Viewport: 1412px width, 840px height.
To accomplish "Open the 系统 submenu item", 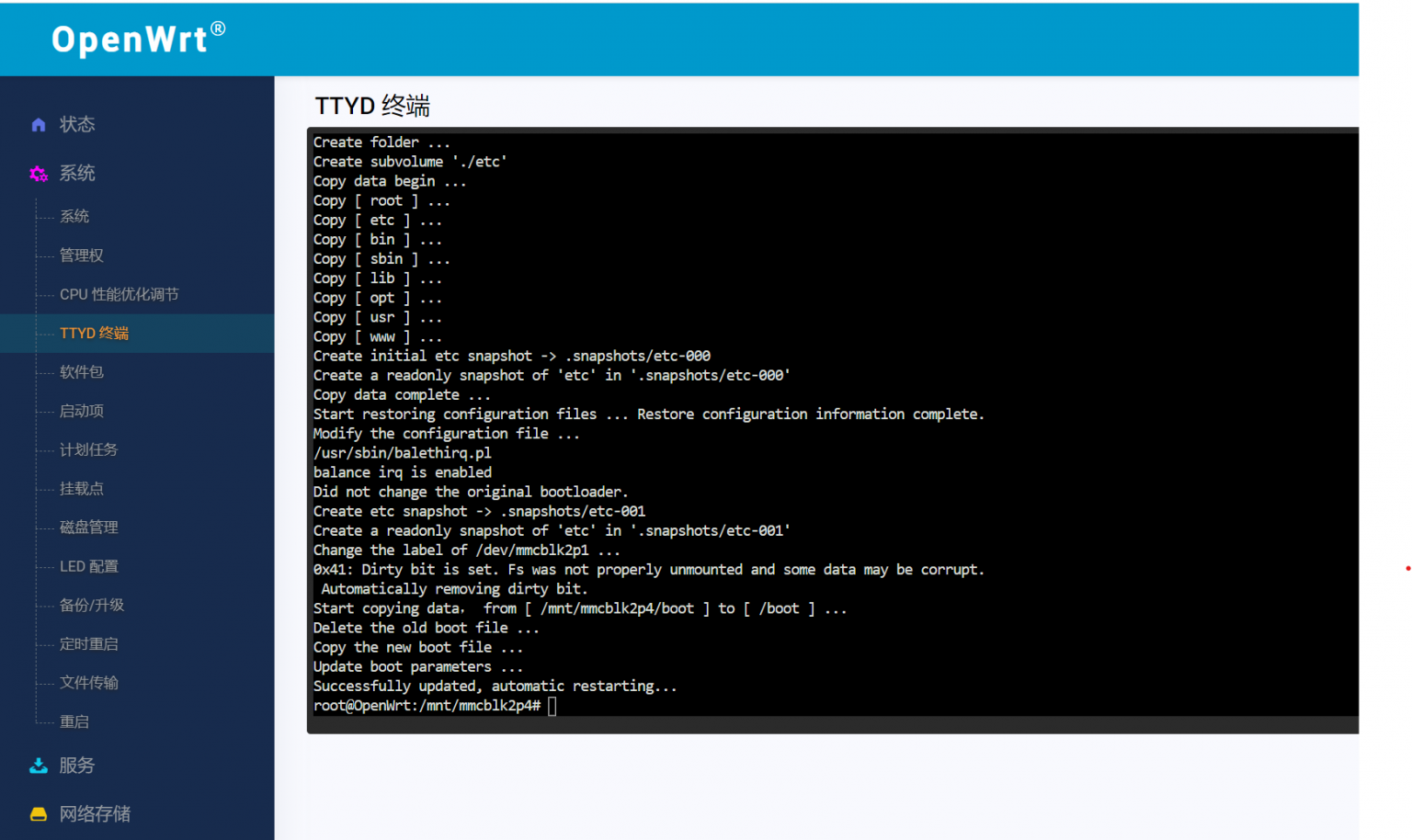I will 74,217.
